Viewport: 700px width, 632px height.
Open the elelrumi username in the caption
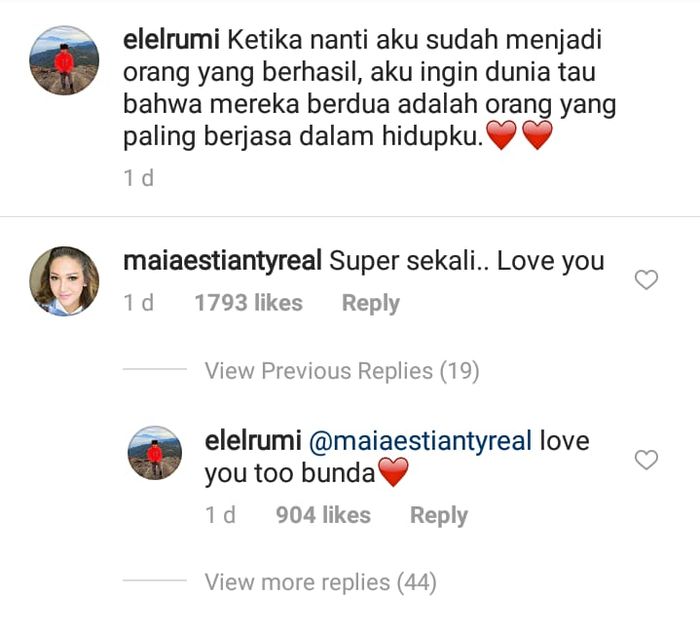click(x=170, y=41)
